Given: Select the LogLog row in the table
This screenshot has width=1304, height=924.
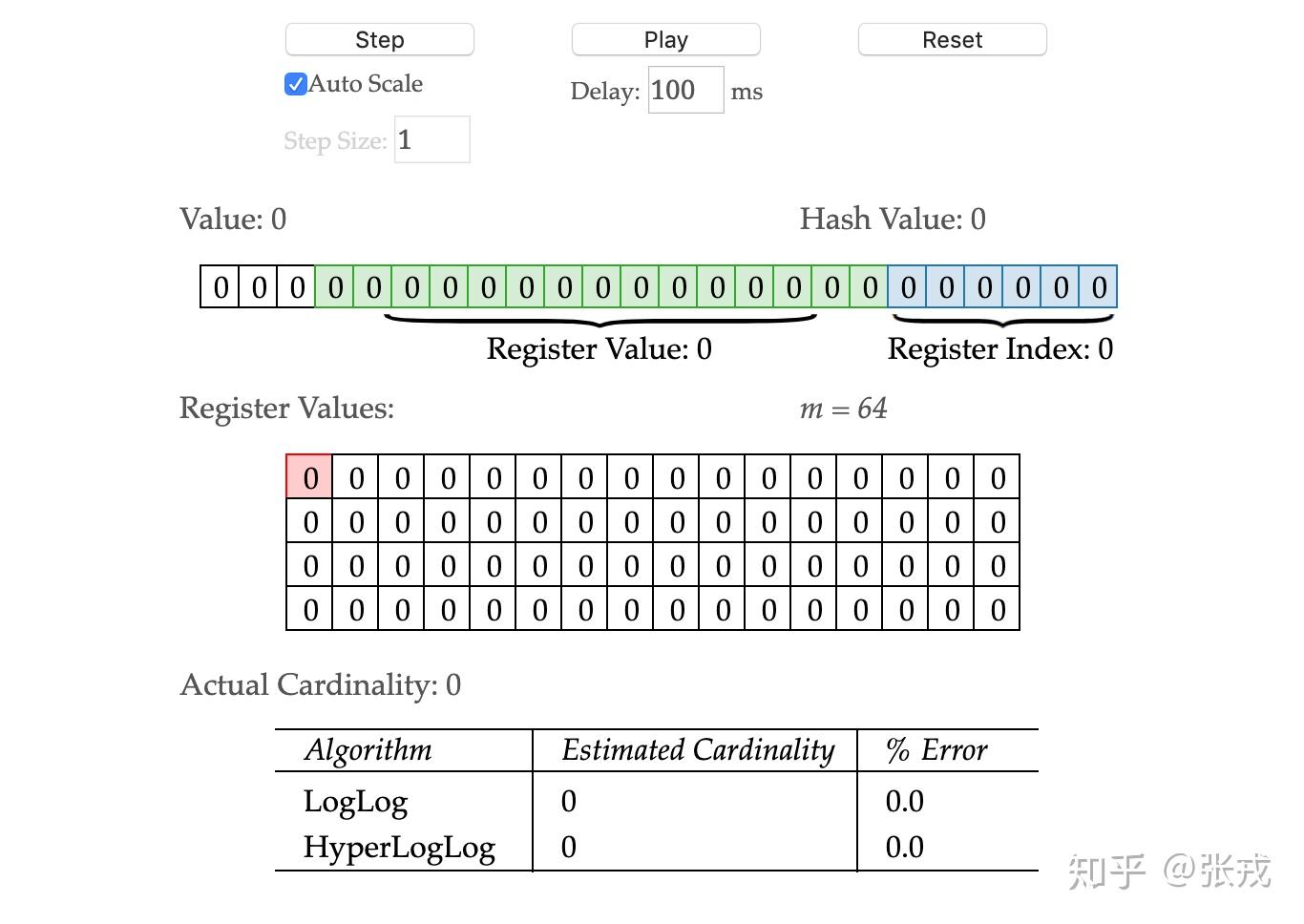Looking at the screenshot, I should click(x=355, y=802).
